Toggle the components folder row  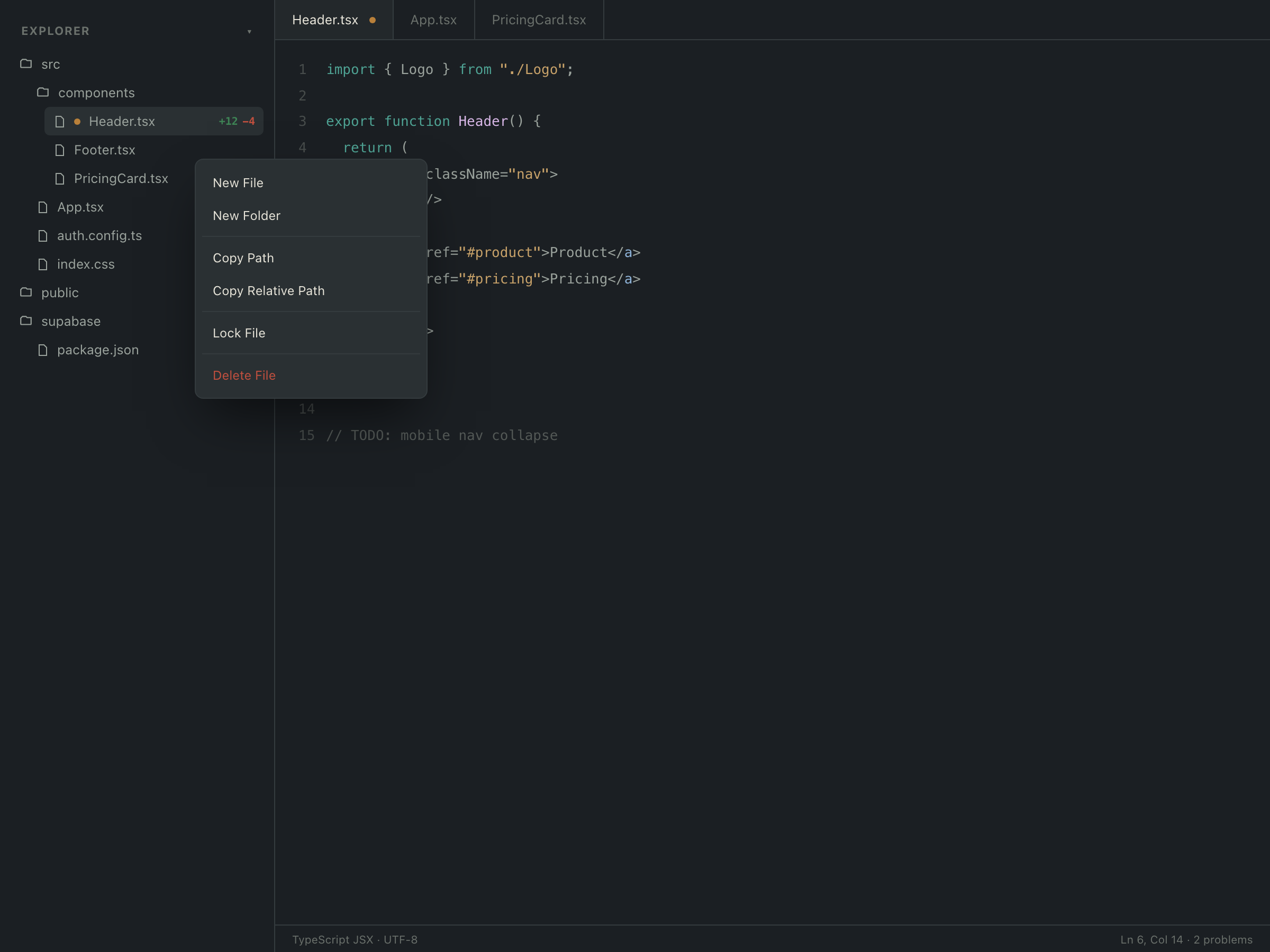[146, 93]
